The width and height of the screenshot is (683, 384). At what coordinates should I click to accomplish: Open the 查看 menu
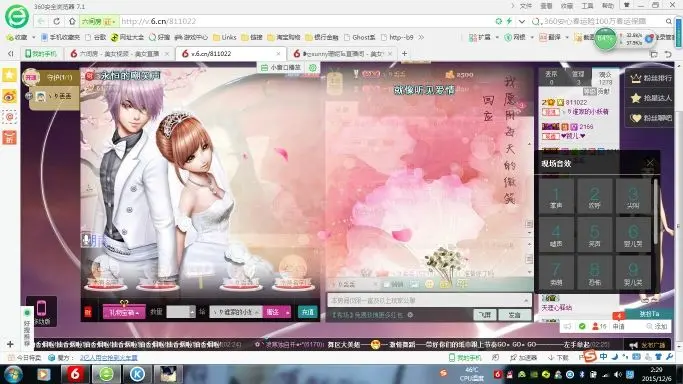tap(546, 6)
